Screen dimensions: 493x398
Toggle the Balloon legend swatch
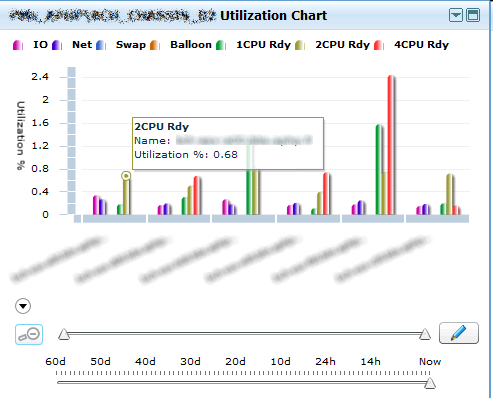pyautogui.click(x=155, y=45)
